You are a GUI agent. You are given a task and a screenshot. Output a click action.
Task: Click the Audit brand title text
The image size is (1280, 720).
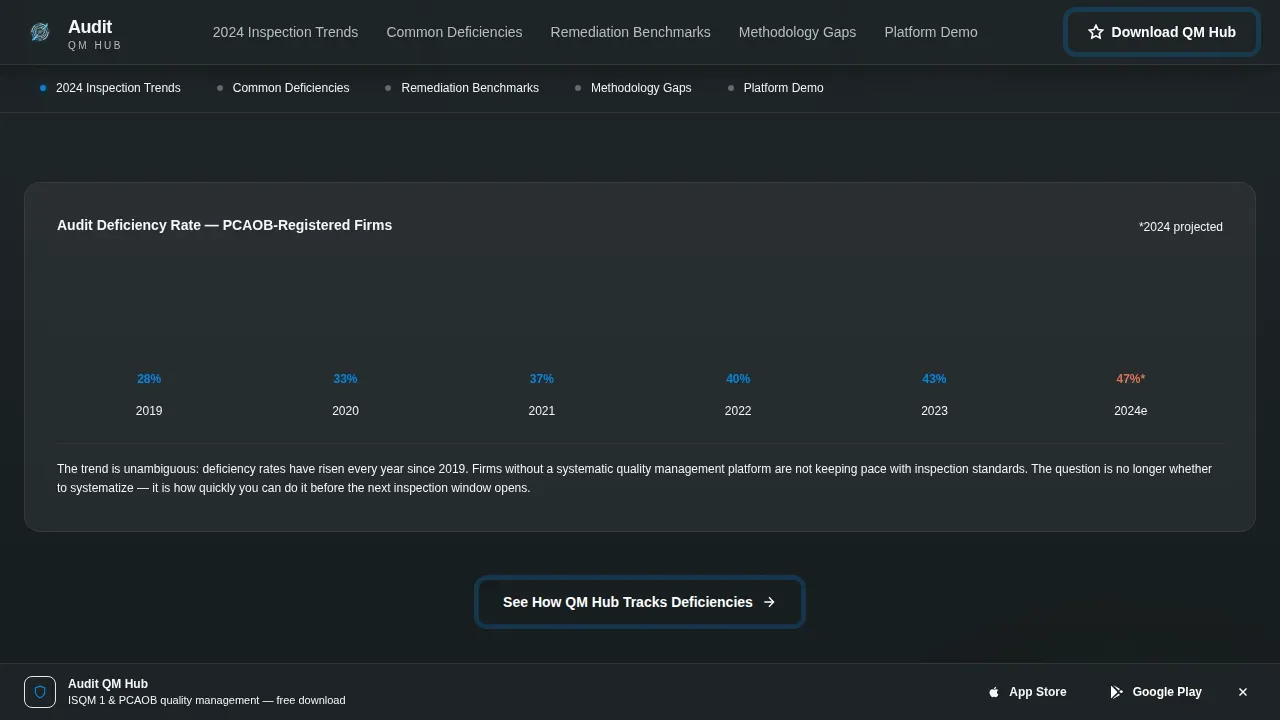(90, 27)
